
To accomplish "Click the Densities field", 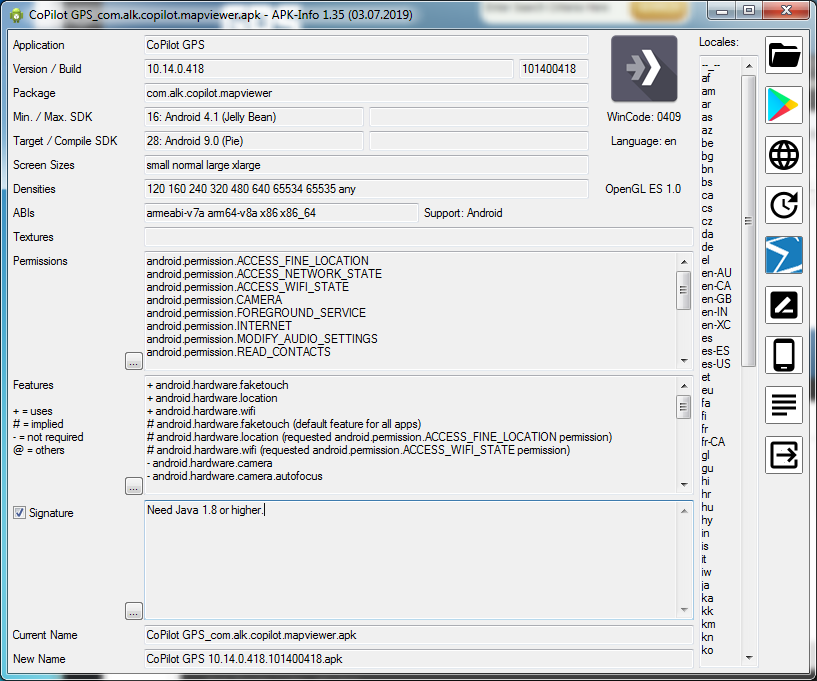I will [366, 189].
